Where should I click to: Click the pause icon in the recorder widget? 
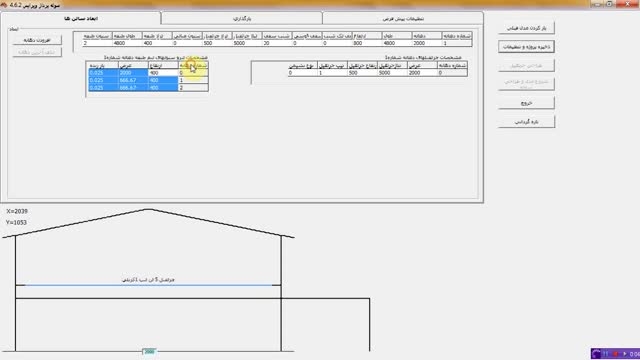click(x=606, y=354)
